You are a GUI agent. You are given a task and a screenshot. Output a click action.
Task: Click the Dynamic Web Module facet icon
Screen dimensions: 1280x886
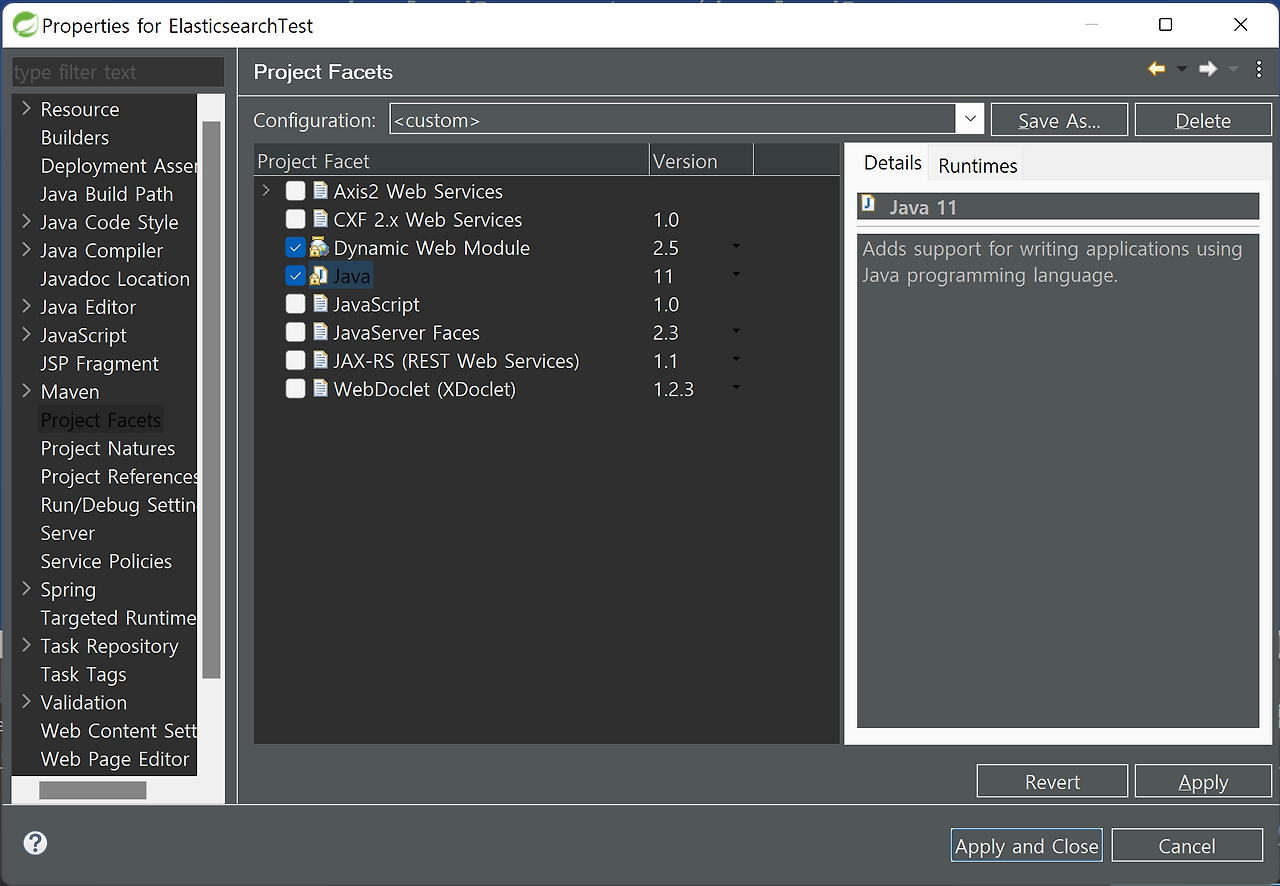pos(319,247)
